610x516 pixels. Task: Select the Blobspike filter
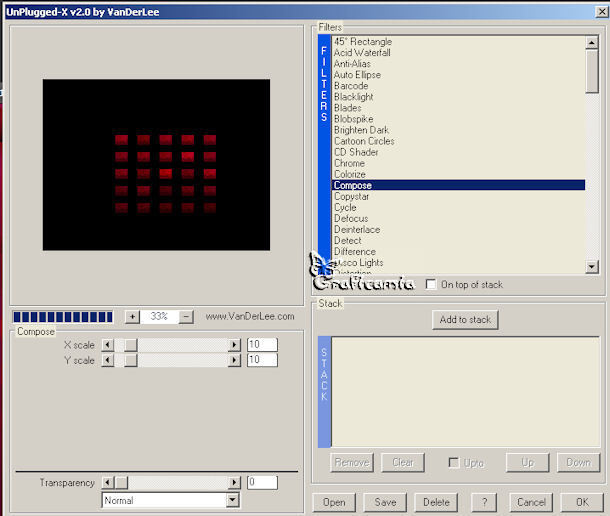tap(458, 119)
